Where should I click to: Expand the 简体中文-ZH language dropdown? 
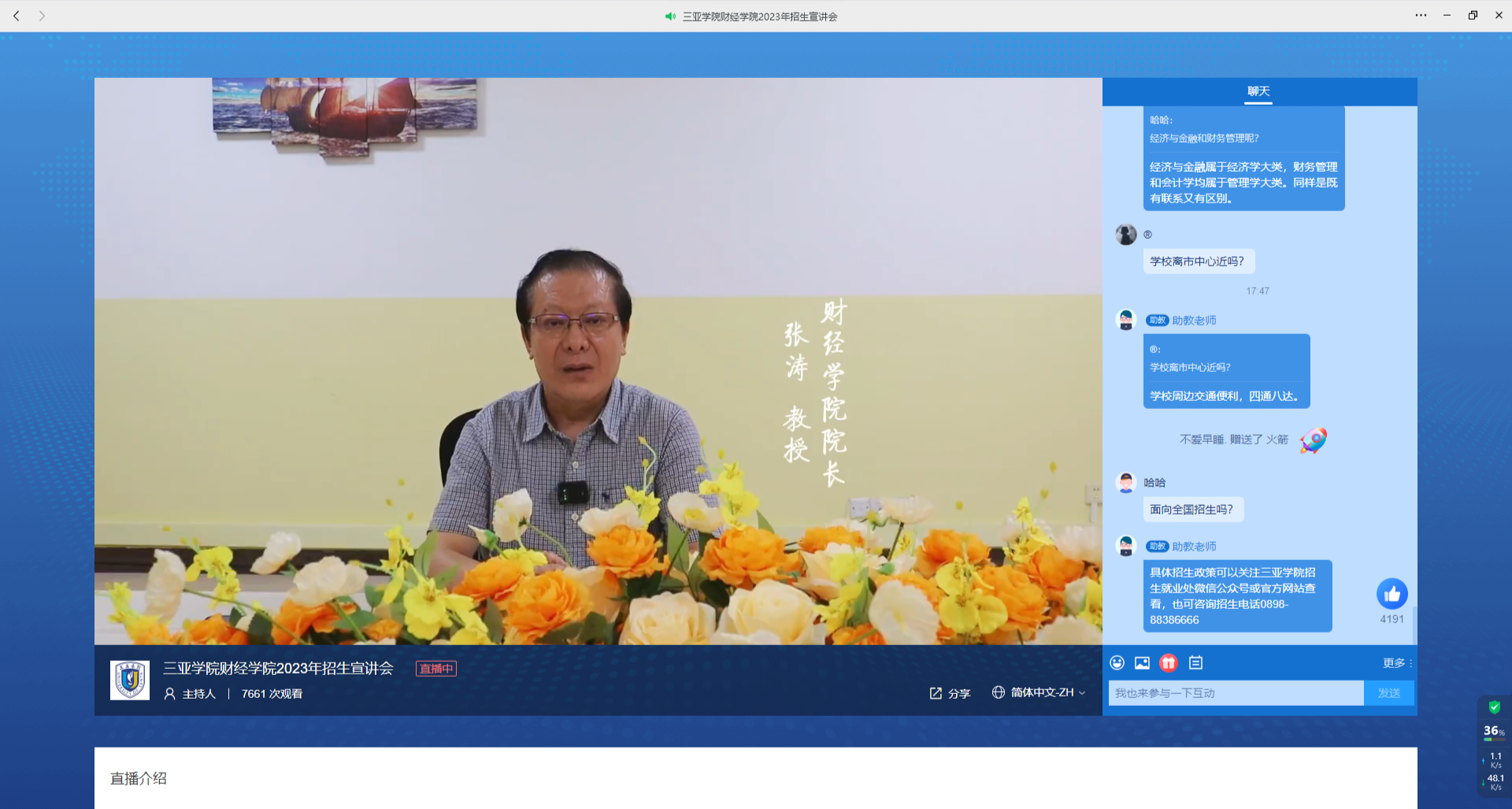pyautogui.click(x=1039, y=692)
